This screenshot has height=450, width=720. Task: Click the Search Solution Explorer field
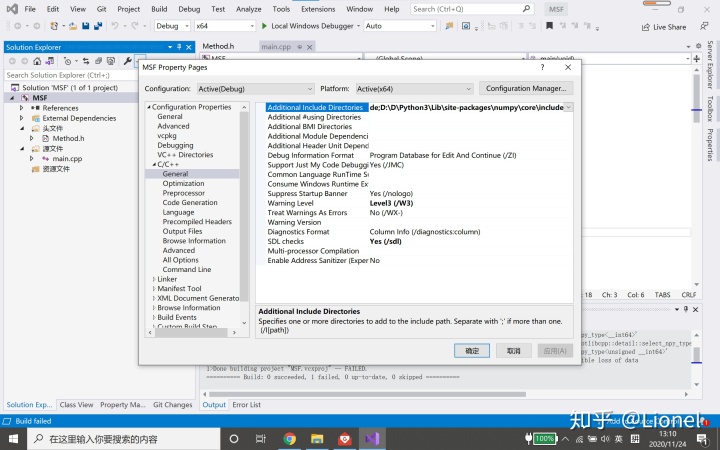(x=71, y=75)
